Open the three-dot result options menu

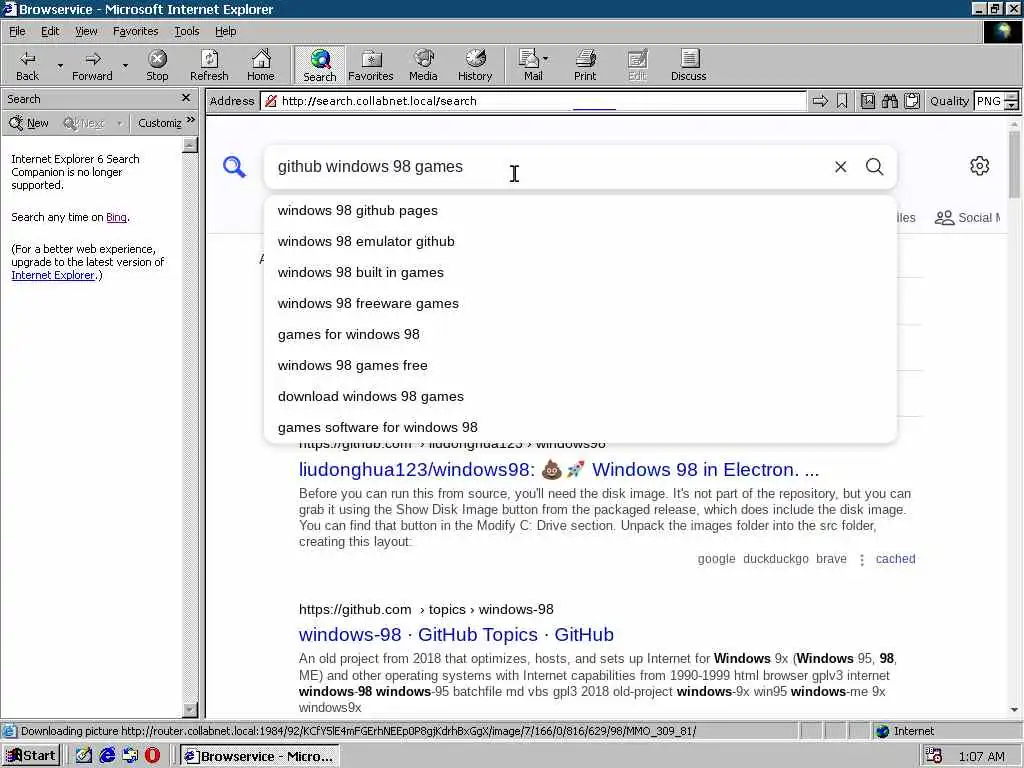point(862,560)
